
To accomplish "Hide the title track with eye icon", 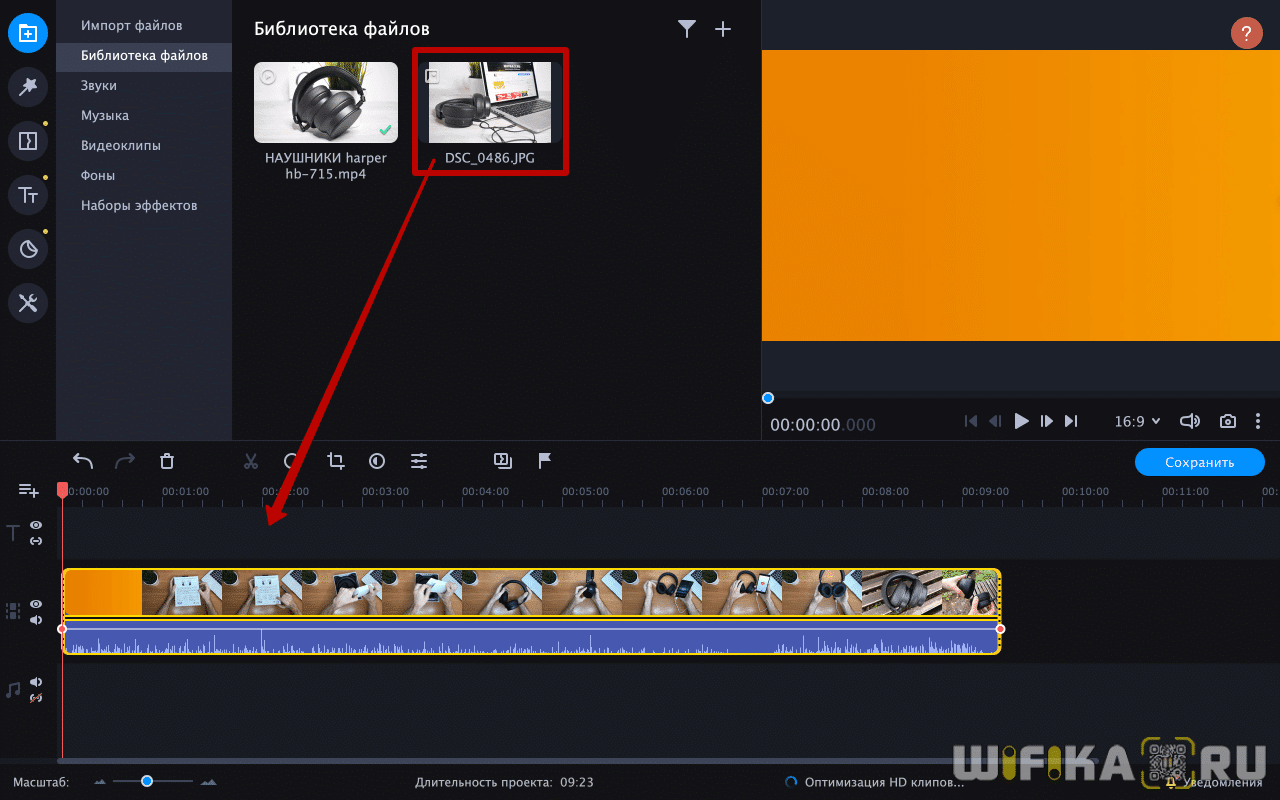I will (36, 525).
